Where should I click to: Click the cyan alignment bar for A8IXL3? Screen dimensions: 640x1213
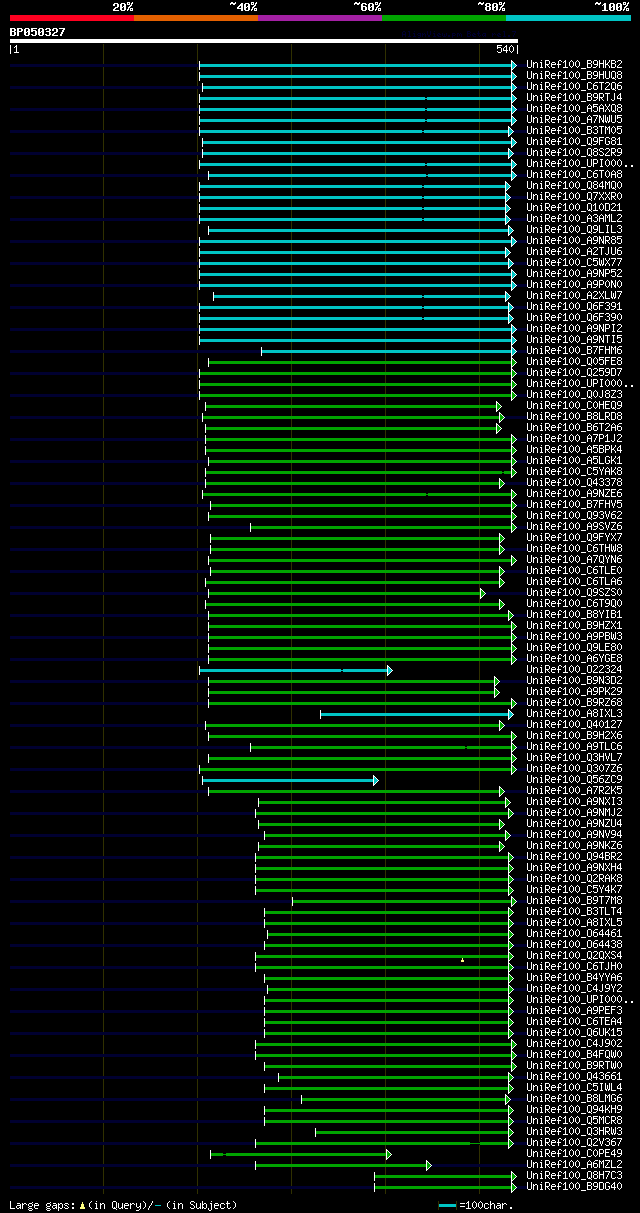417,714
